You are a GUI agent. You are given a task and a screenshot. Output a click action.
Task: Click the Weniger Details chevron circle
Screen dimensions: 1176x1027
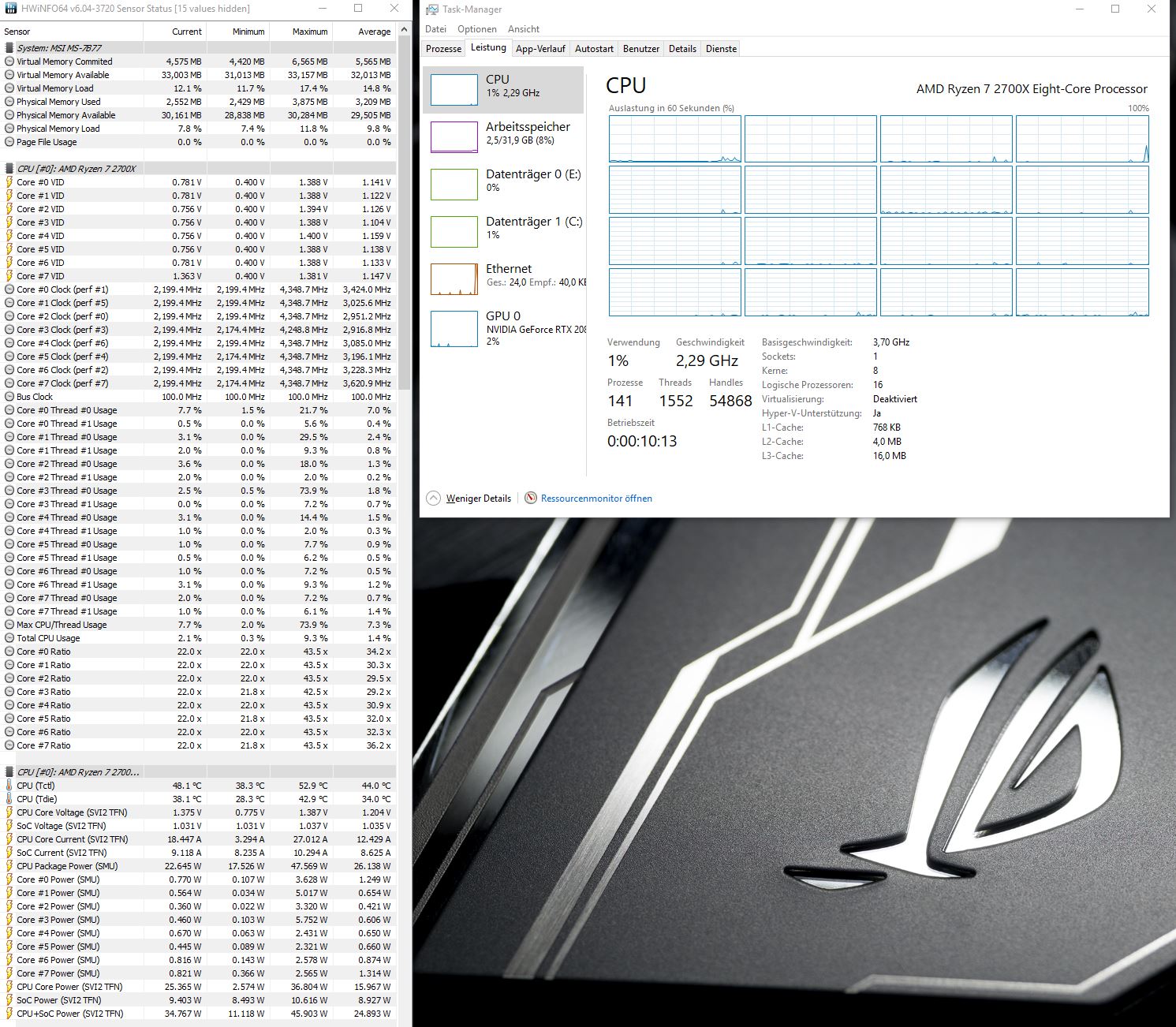click(x=432, y=498)
